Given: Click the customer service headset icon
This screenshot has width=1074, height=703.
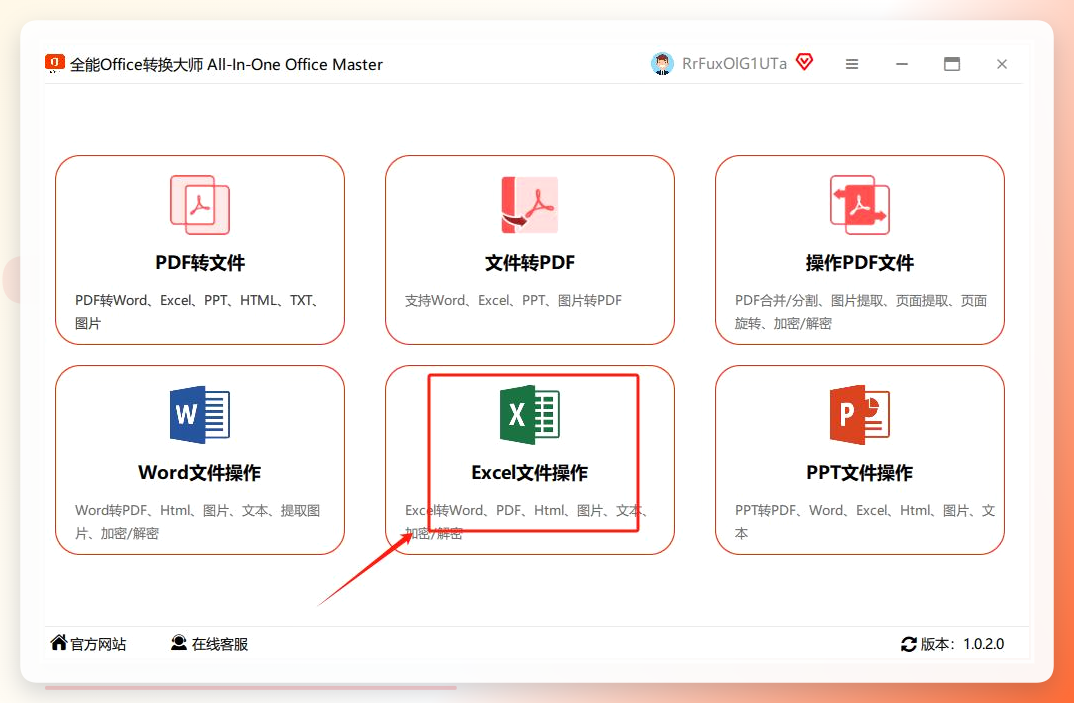Looking at the screenshot, I should [179, 643].
